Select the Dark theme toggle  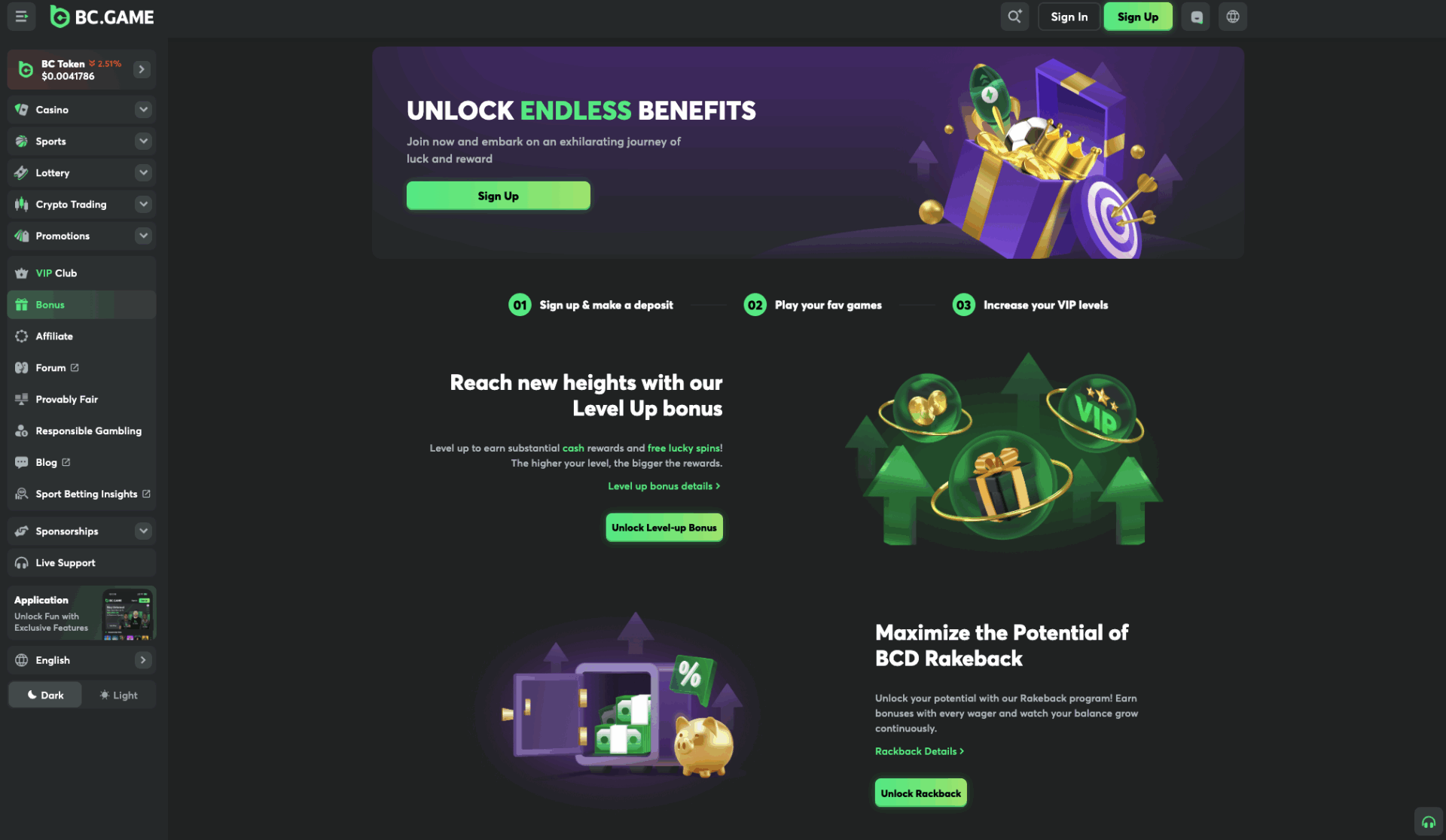coord(45,695)
